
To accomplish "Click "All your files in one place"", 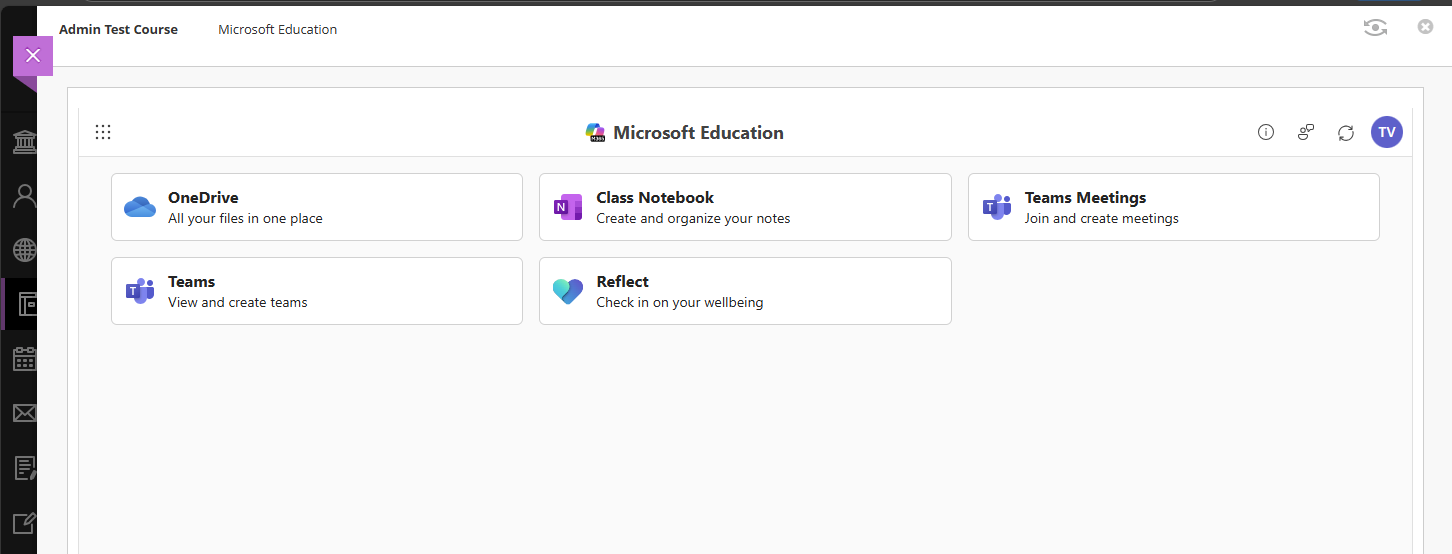I will (x=245, y=218).
